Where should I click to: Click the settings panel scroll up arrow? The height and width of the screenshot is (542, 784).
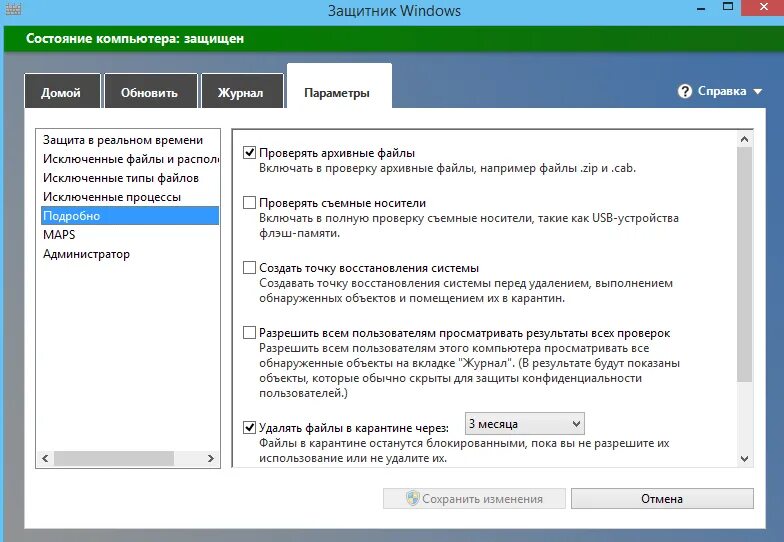tap(744, 139)
